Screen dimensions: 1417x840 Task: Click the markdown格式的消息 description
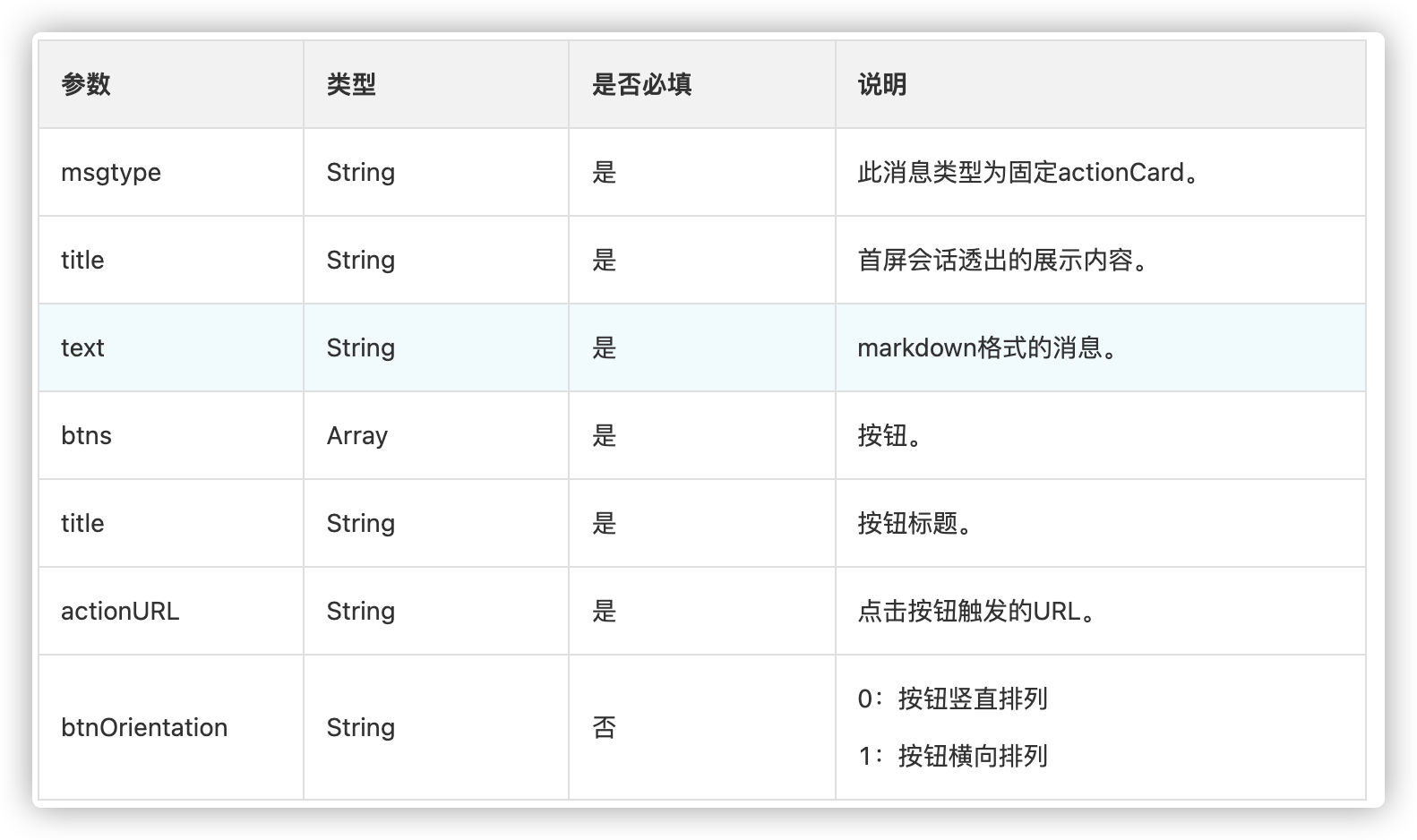click(988, 347)
